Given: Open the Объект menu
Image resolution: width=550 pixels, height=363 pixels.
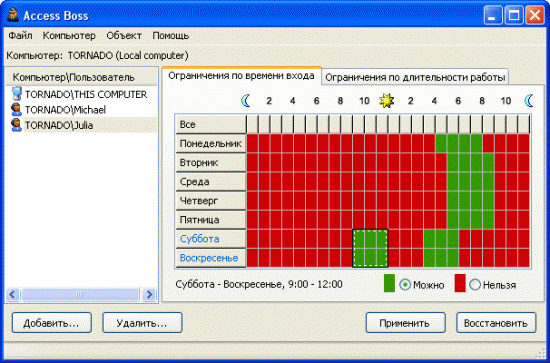Looking at the screenshot, I should tap(124, 35).
